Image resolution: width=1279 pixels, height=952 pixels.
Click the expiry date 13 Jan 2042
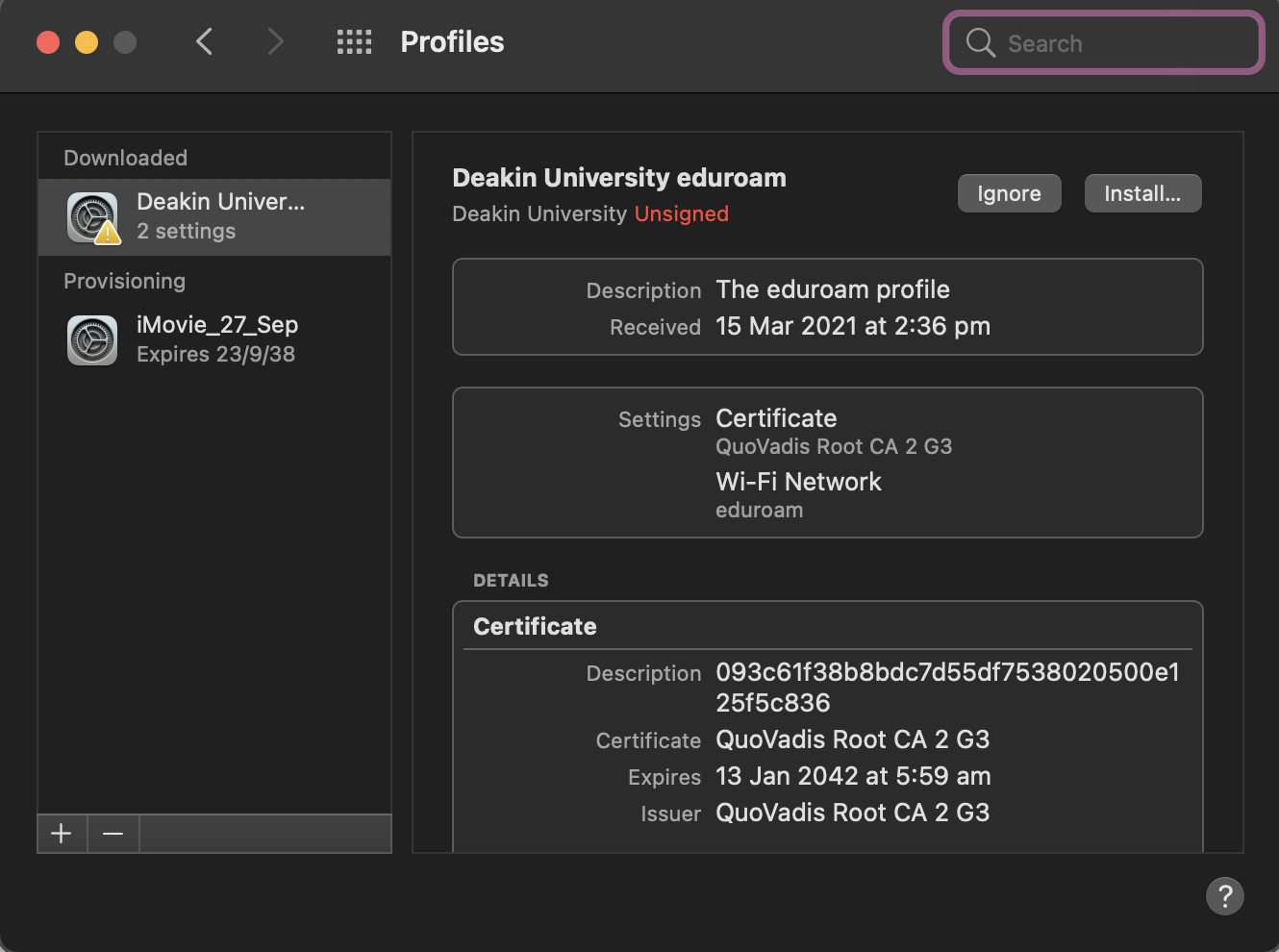(853, 776)
